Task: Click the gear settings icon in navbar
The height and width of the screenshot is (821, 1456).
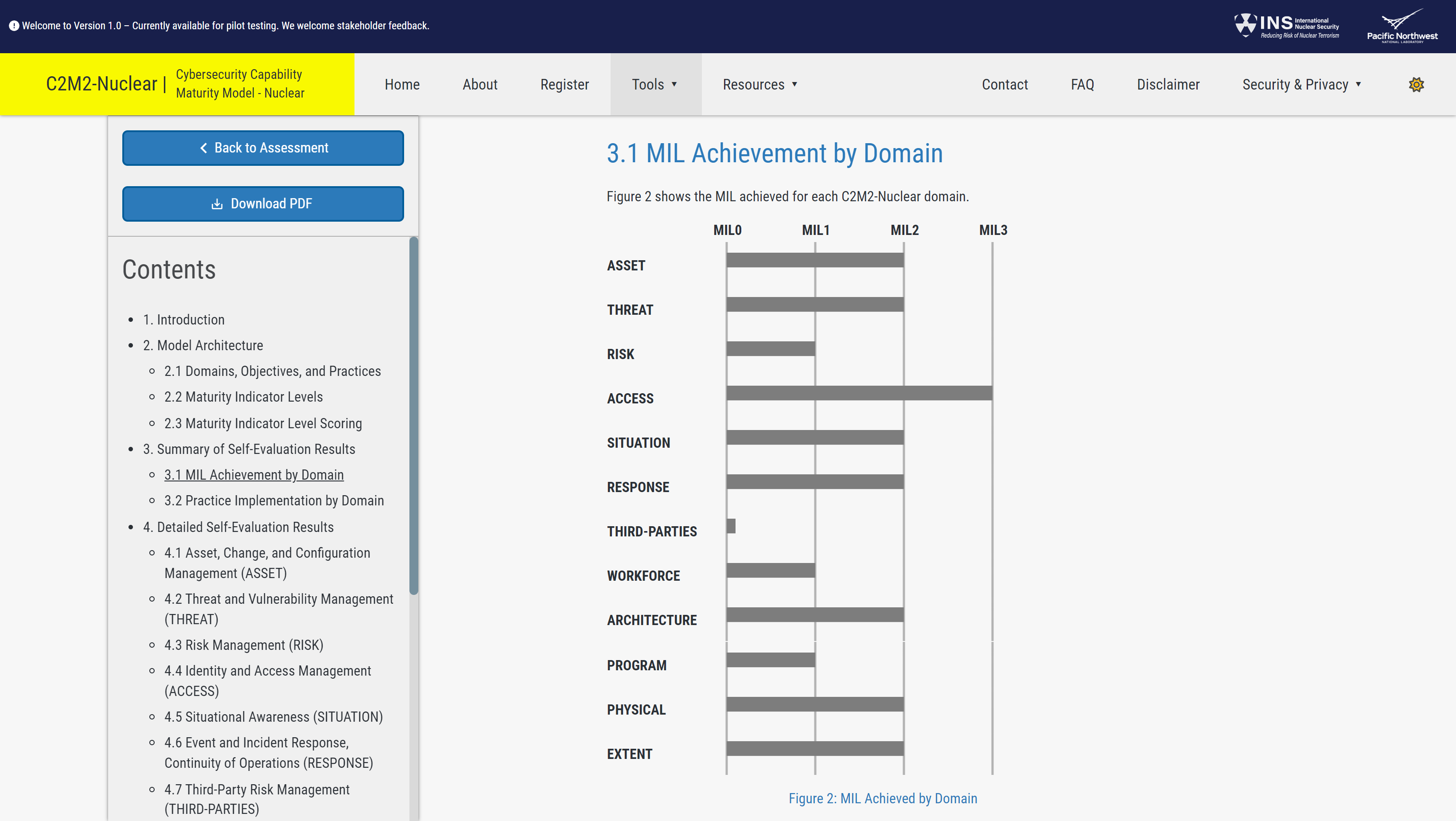Action: point(1416,84)
